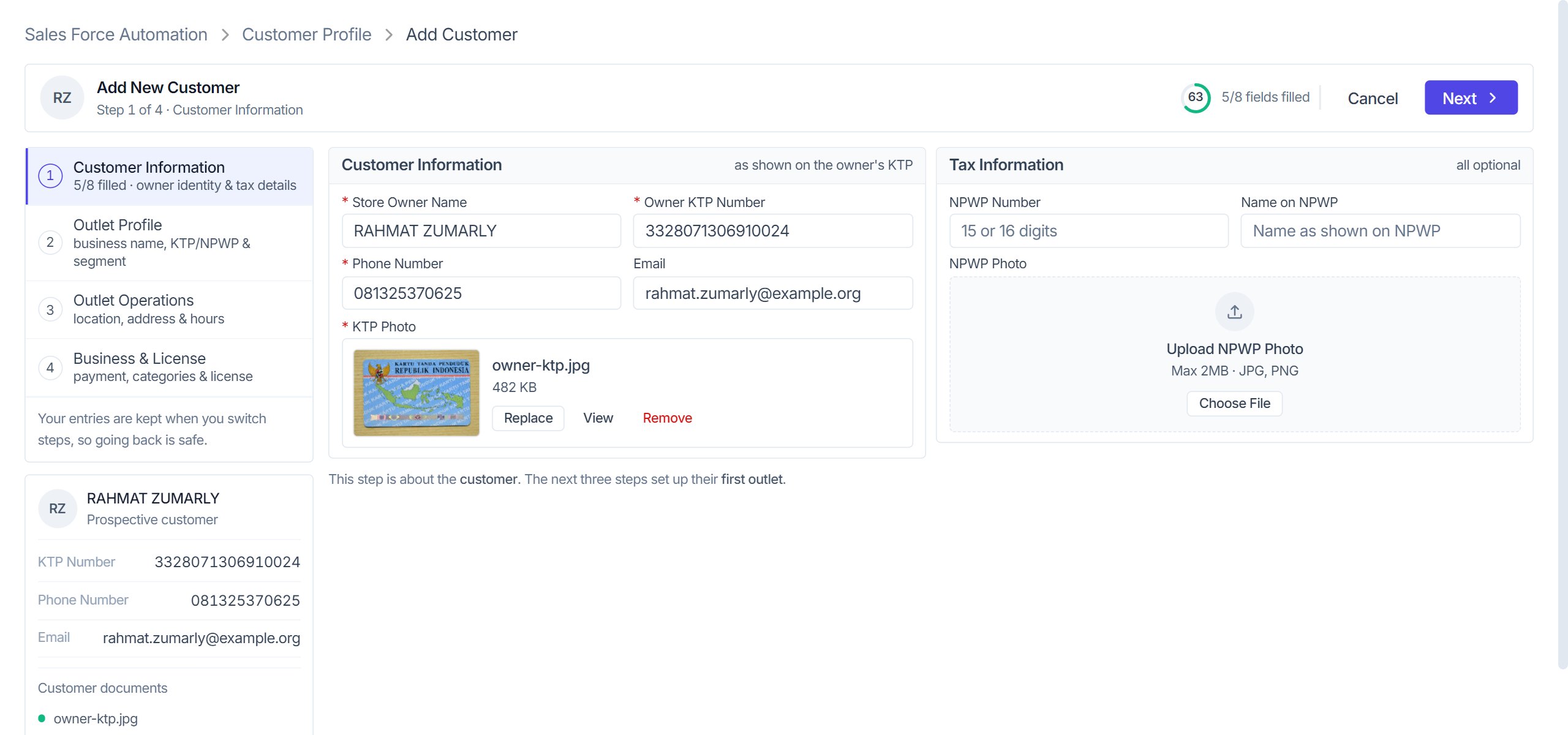Click owner-ktp.jpg under Customer documents
Screen dimensions: 1568x735
click(x=96, y=718)
